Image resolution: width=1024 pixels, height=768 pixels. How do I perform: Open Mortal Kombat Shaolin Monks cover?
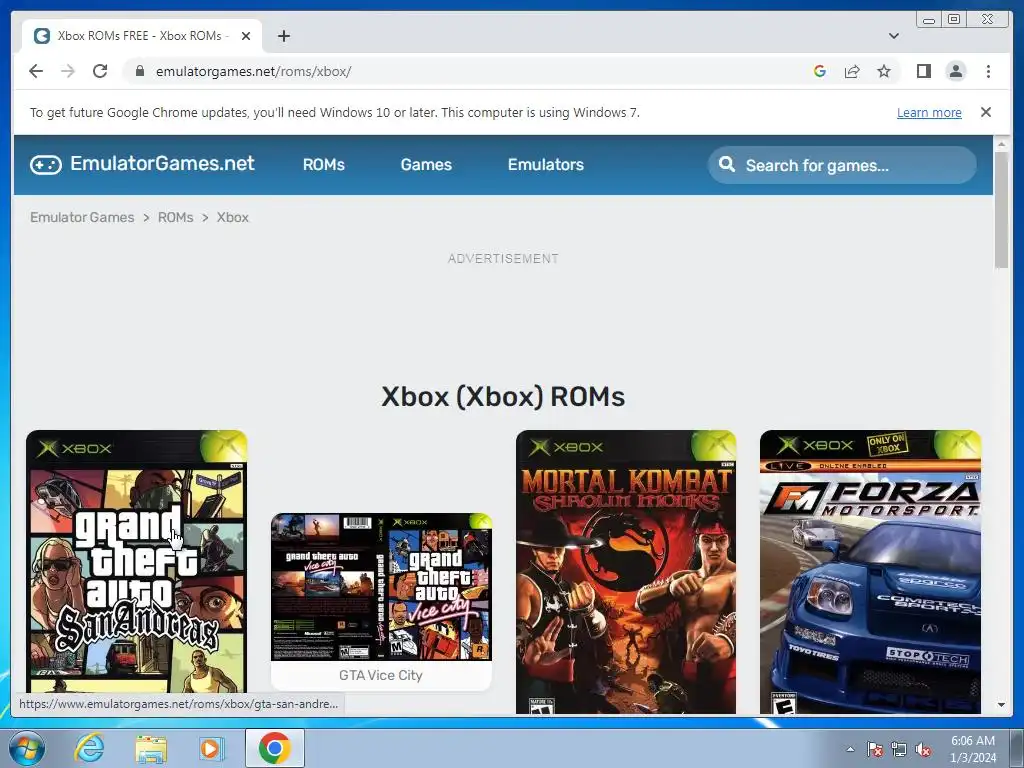coord(626,571)
